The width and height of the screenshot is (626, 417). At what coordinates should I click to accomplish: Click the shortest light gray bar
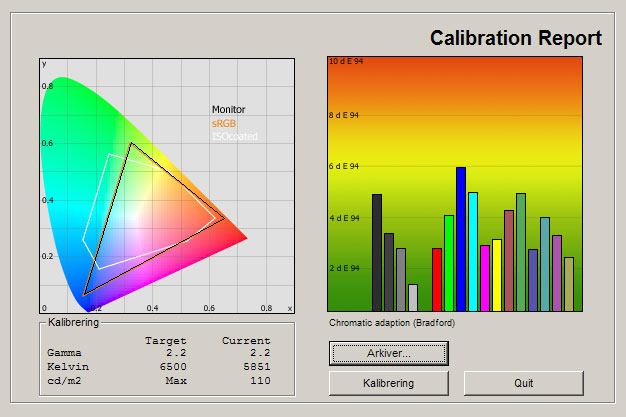[x=413, y=297]
